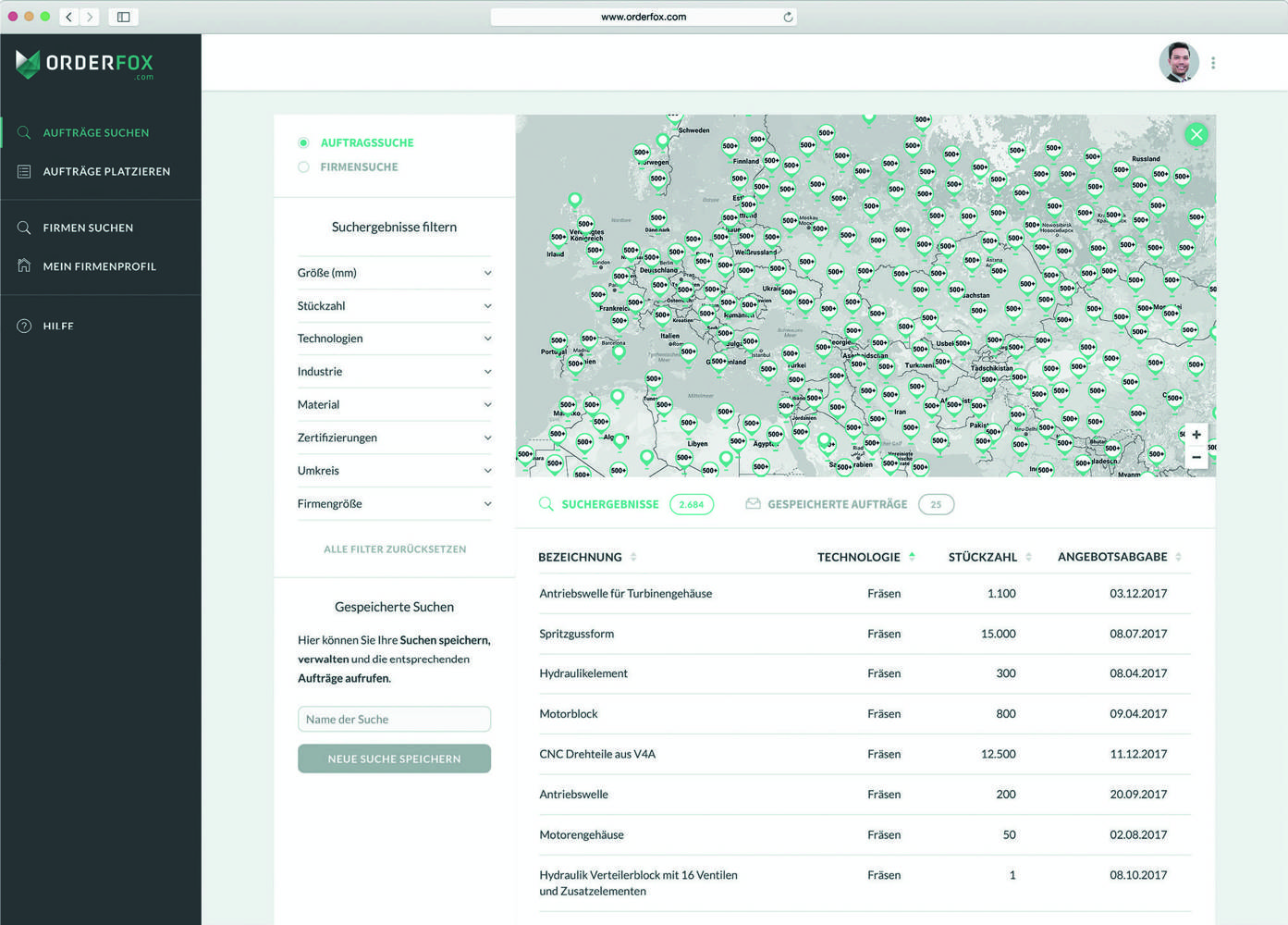Expand the Technologien filter dropdown

click(x=394, y=339)
